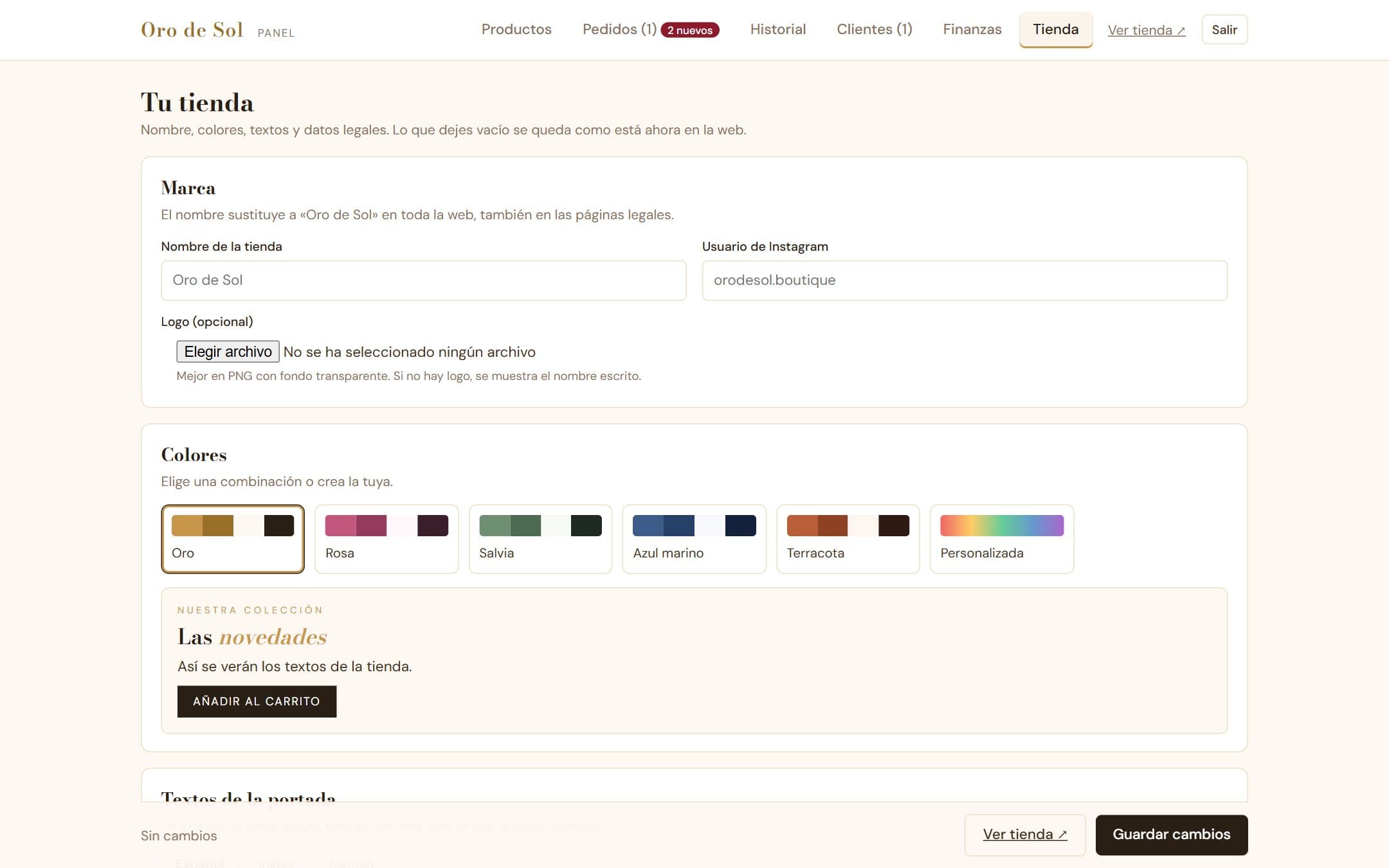This screenshot has width=1389, height=868.
Task: Click the Colores section heading
Action: pyautogui.click(x=194, y=455)
